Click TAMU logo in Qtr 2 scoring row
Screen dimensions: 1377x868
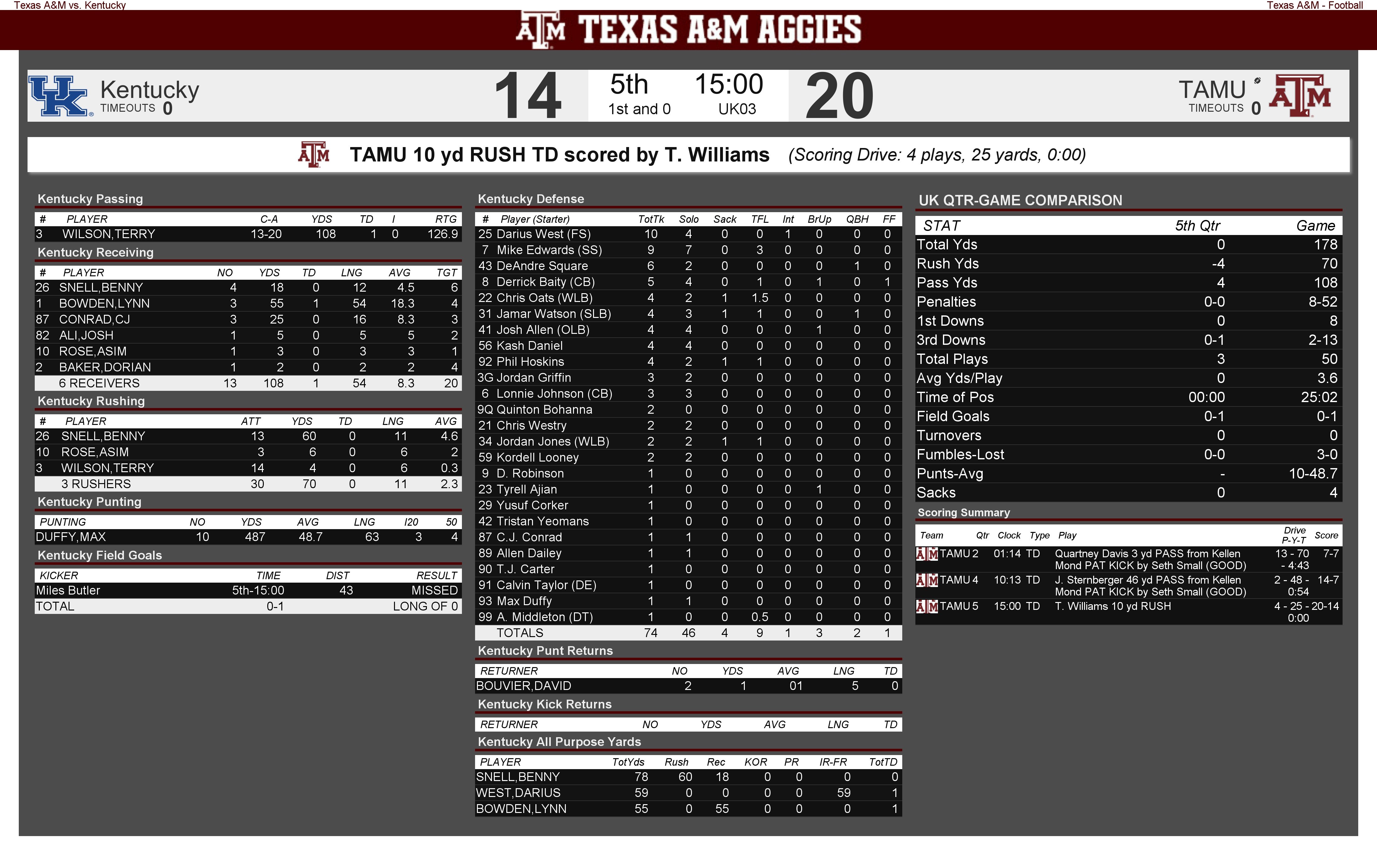[927, 554]
